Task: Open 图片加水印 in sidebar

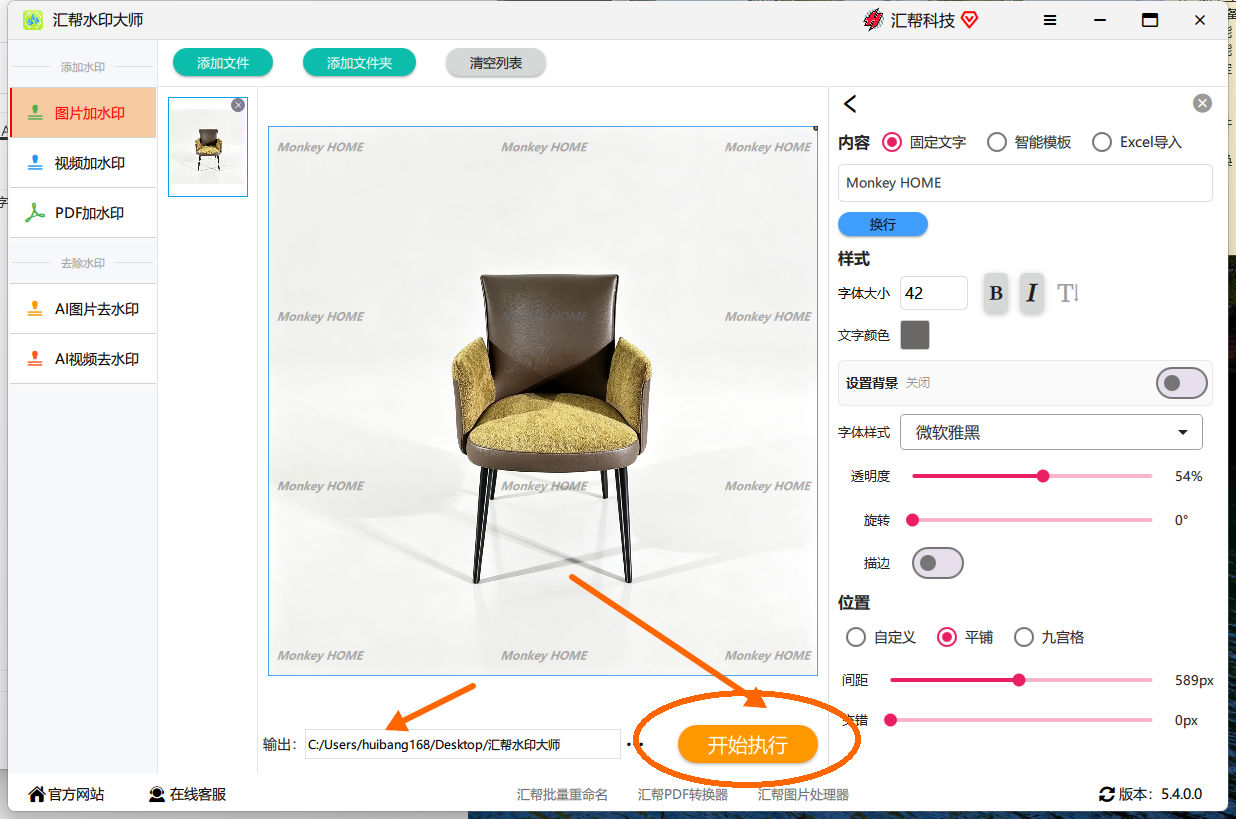Action: tap(83, 113)
